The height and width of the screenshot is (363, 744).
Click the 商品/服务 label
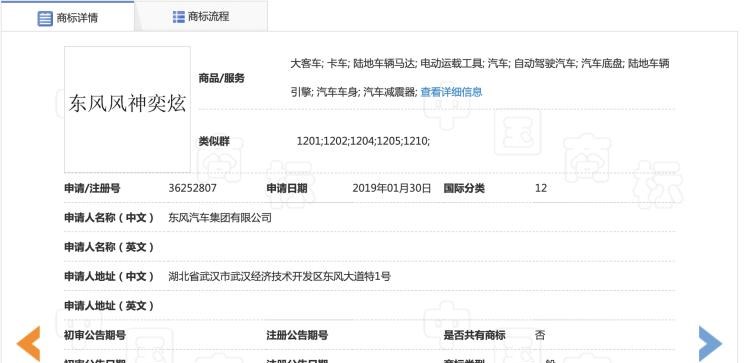click(222, 78)
